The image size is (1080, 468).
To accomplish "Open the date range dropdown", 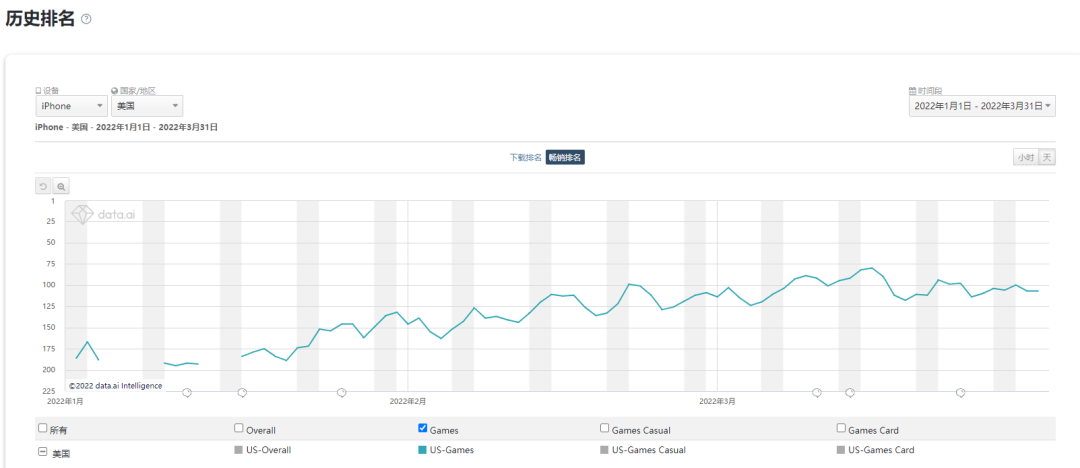I will [981, 106].
